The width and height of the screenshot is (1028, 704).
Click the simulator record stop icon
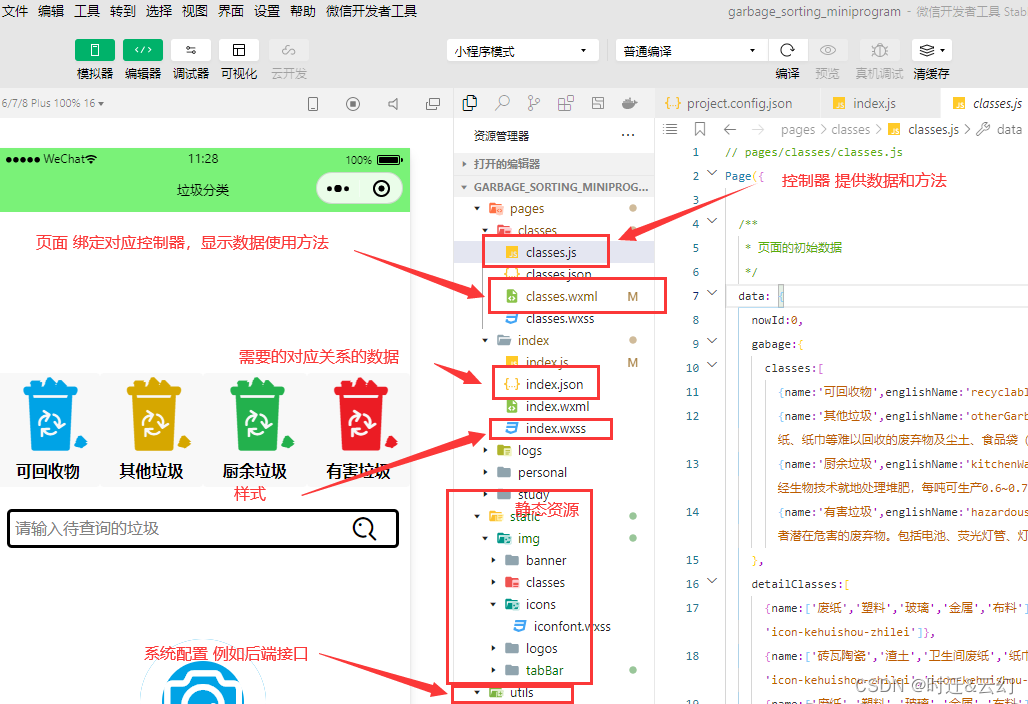[353, 104]
